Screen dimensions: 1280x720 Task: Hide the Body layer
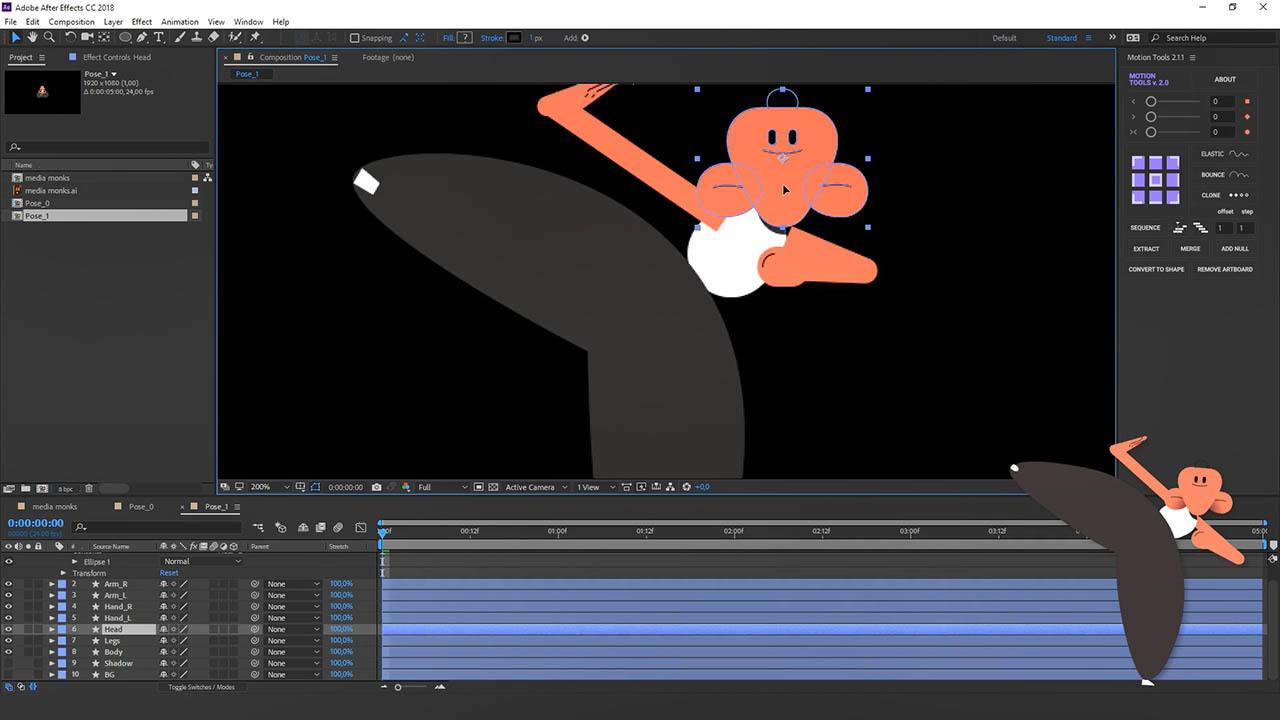coord(8,652)
